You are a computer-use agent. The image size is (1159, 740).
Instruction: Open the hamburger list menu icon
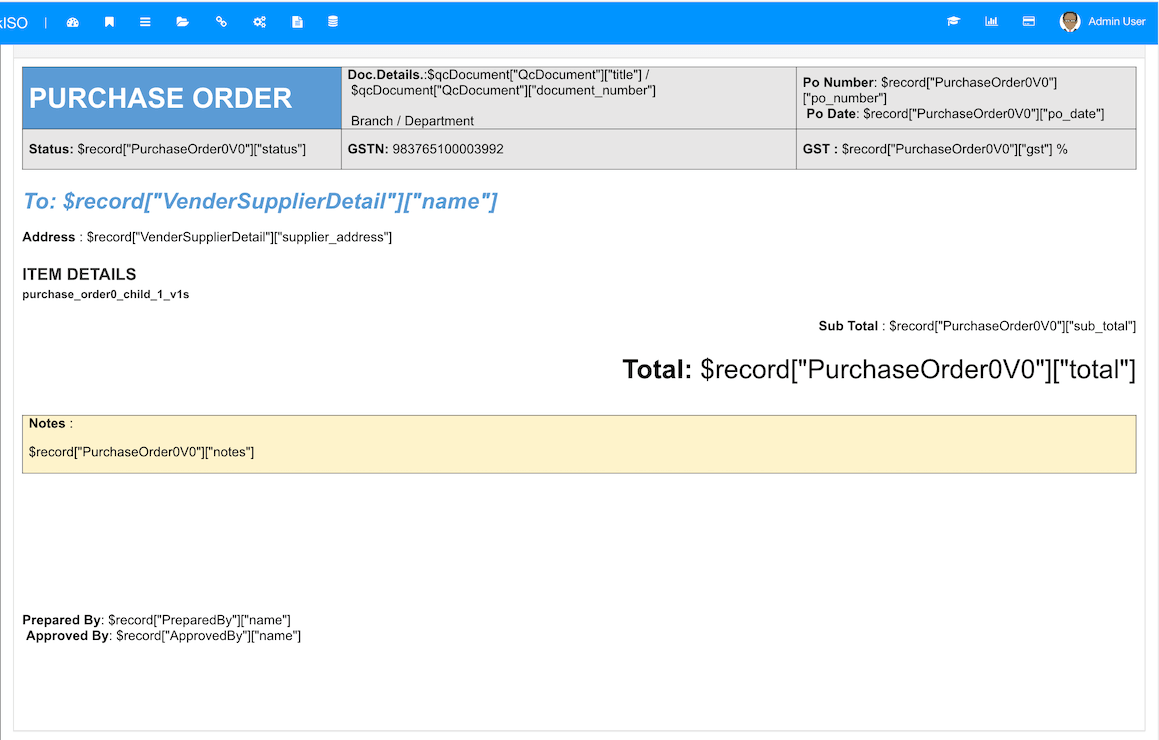coord(145,22)
